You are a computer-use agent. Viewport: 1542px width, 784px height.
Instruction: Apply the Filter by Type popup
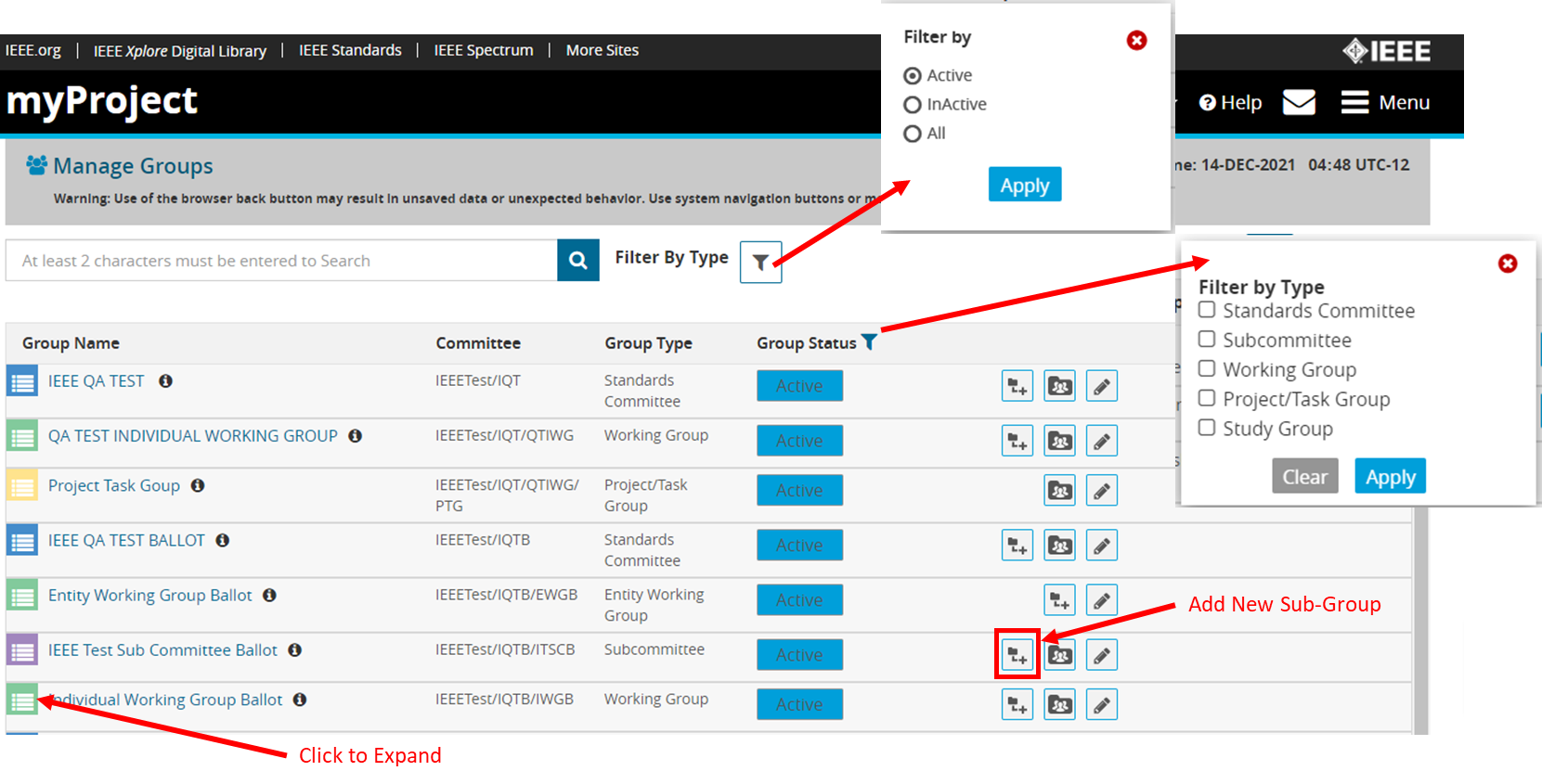pos(1390,476)
